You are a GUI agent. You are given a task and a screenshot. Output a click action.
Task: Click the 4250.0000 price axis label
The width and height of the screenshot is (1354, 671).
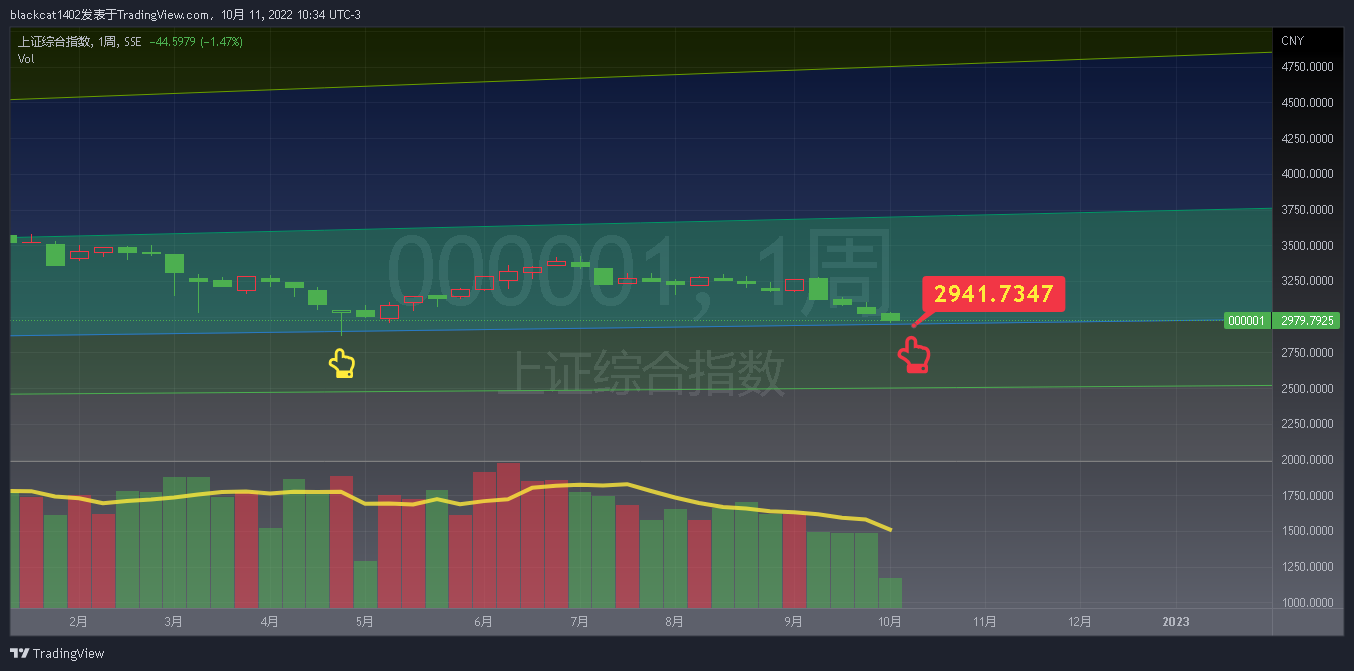click(x=1308, y=138)
